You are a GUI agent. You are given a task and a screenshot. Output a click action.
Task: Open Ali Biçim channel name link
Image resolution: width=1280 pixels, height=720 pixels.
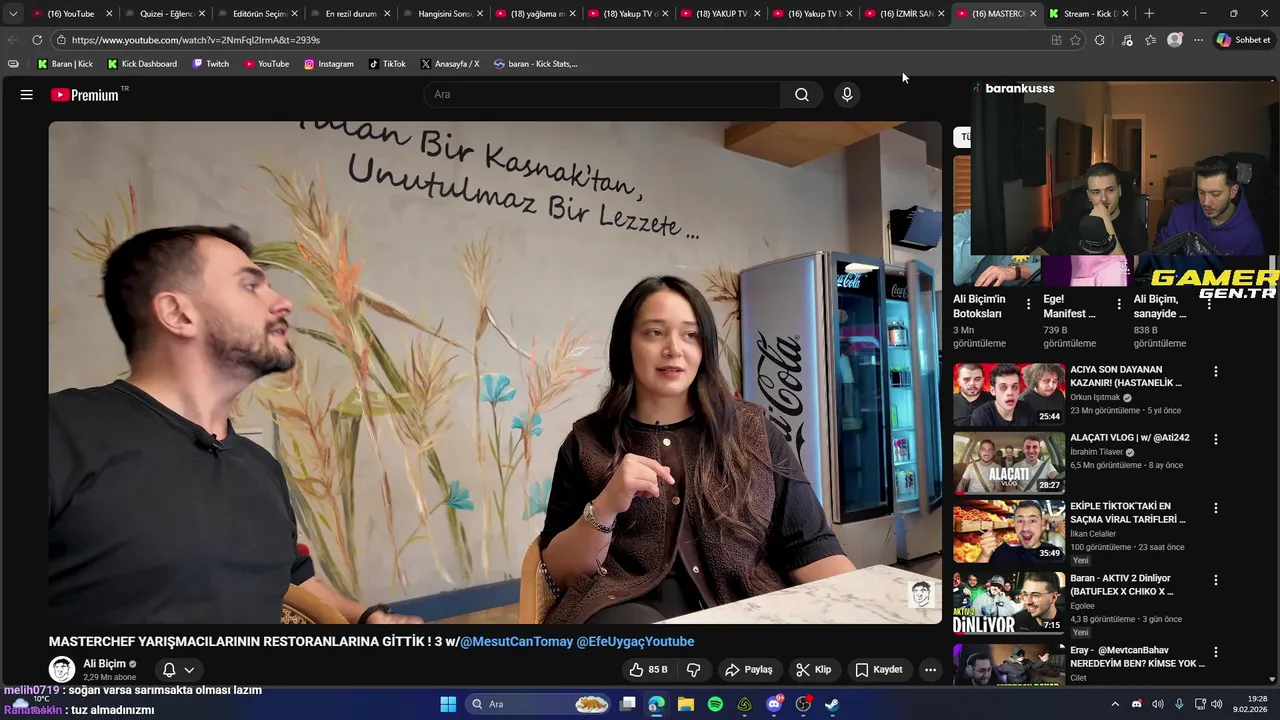tap(104, 664)
